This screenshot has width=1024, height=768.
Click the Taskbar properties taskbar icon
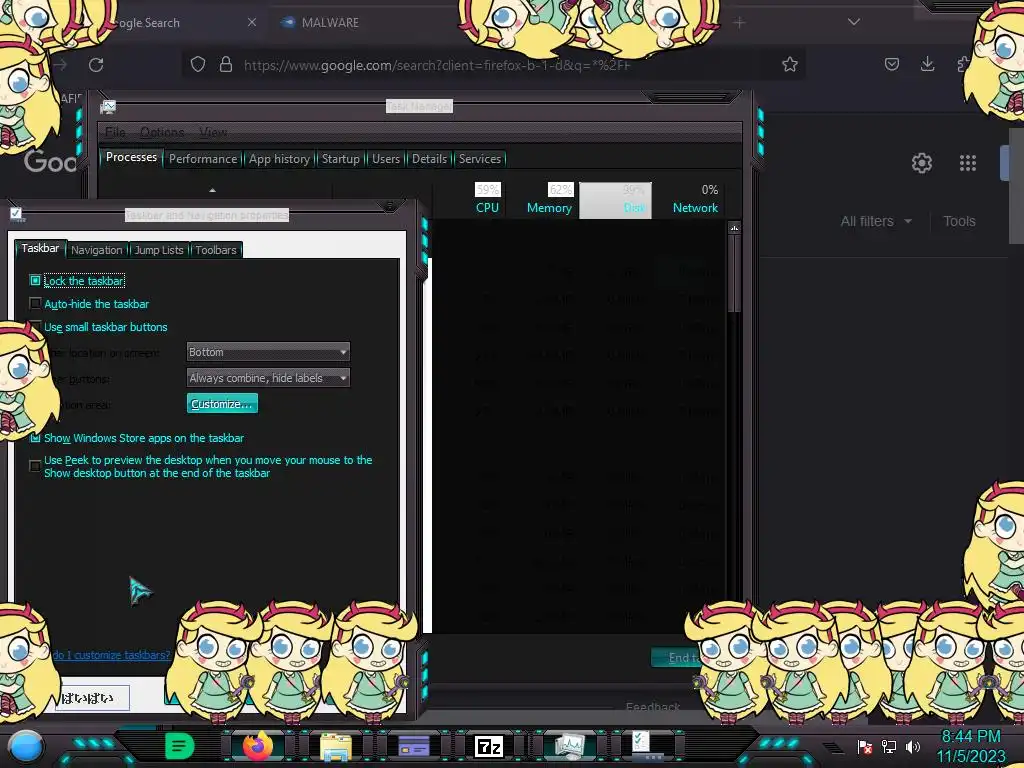point(645,746)
